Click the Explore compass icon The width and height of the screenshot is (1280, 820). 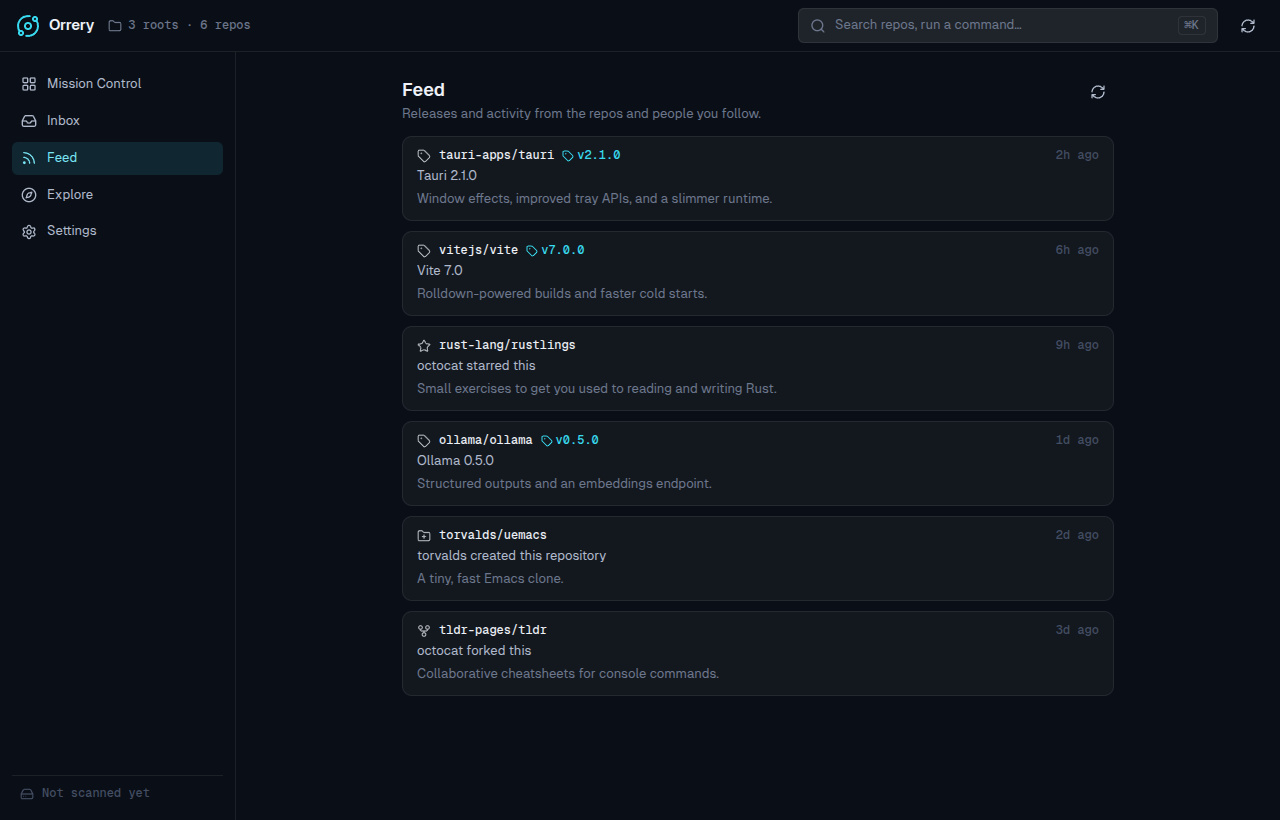(29, 195)
